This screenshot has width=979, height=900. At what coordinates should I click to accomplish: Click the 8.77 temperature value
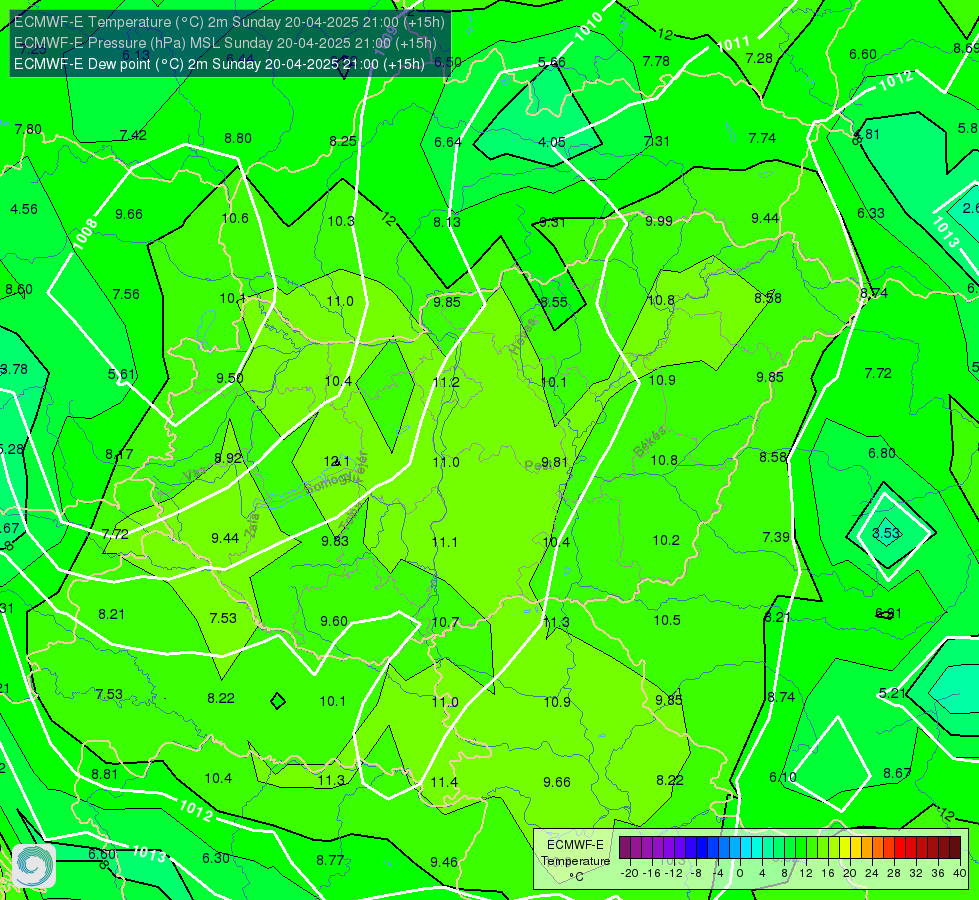330,861
